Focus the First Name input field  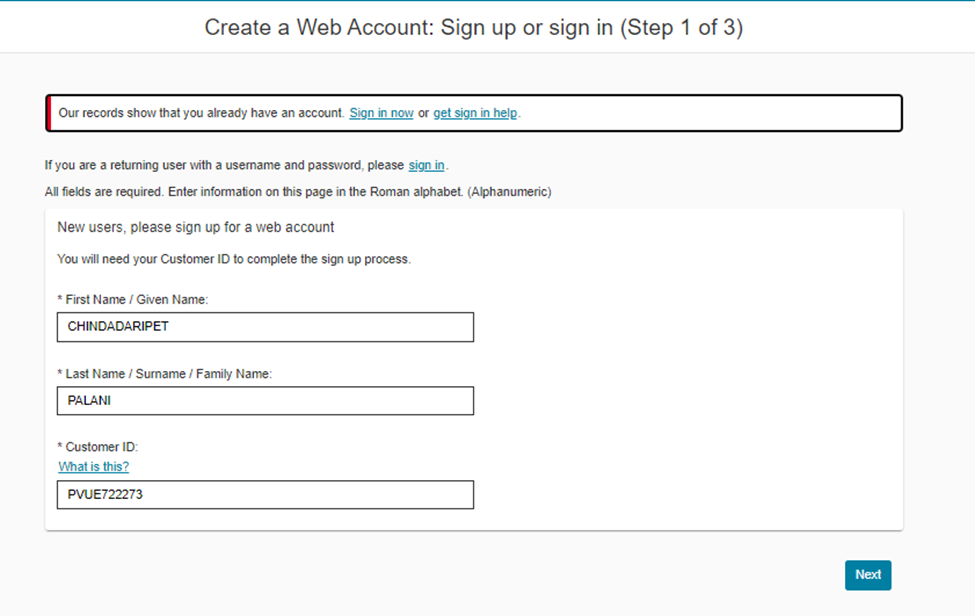pyautogui.click(x=265, y=327)
